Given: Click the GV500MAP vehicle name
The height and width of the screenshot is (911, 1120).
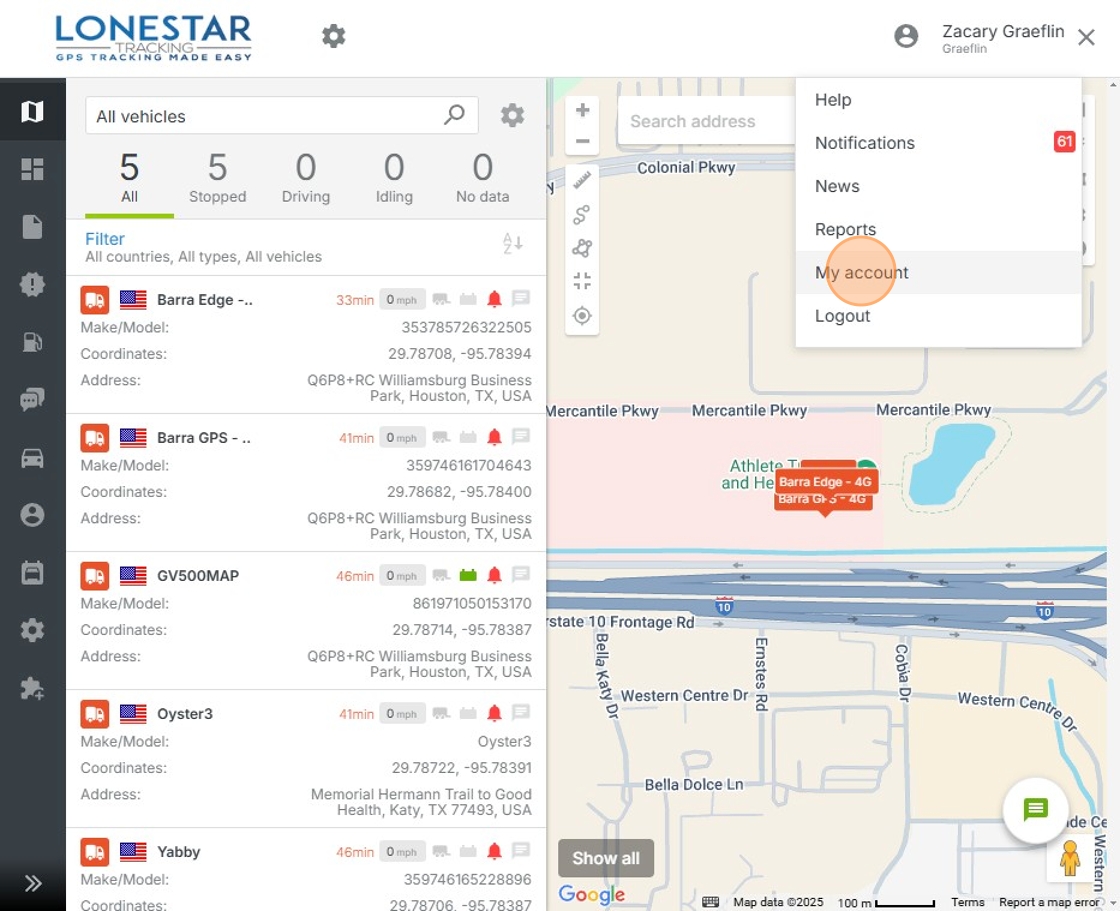Looking at the screenshot, I should [x=198, y=575].
